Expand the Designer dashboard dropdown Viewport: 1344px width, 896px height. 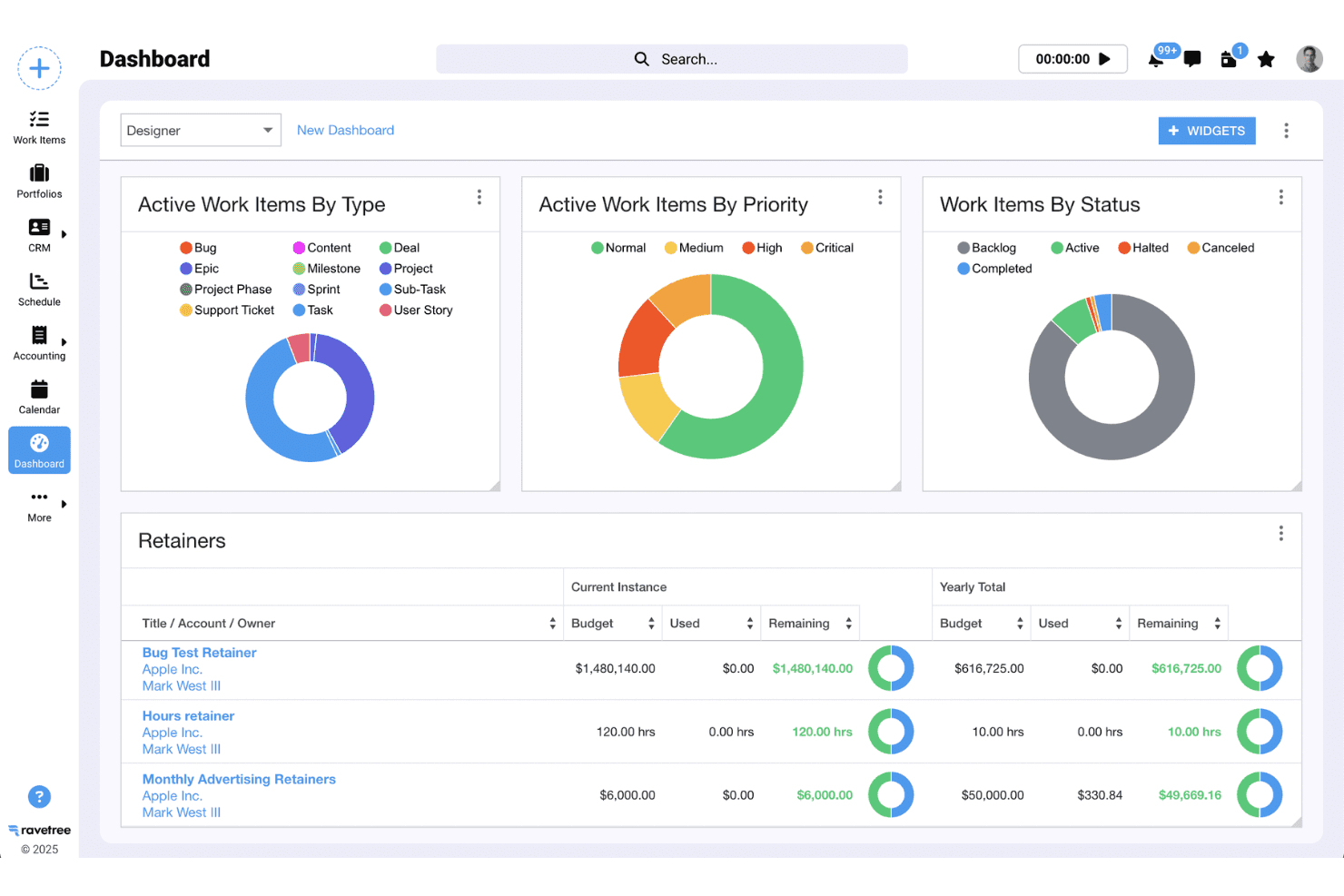tap(201, 130)
